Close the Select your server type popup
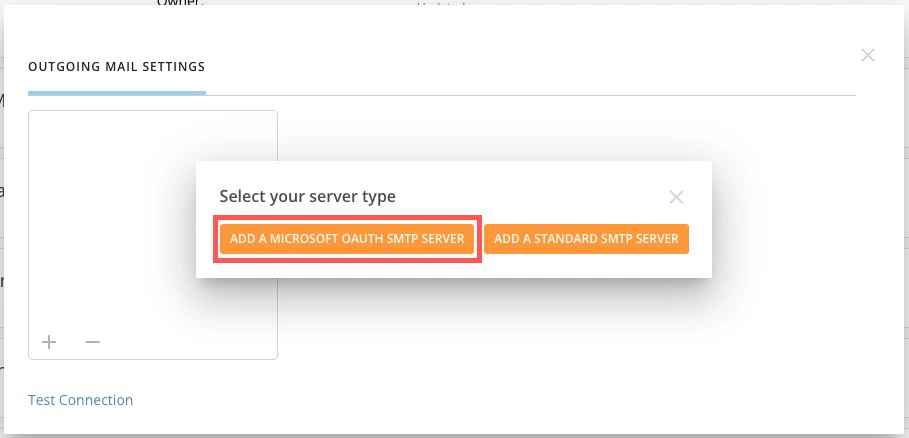This screenshot has height=438, width=909. coord(676,197)
